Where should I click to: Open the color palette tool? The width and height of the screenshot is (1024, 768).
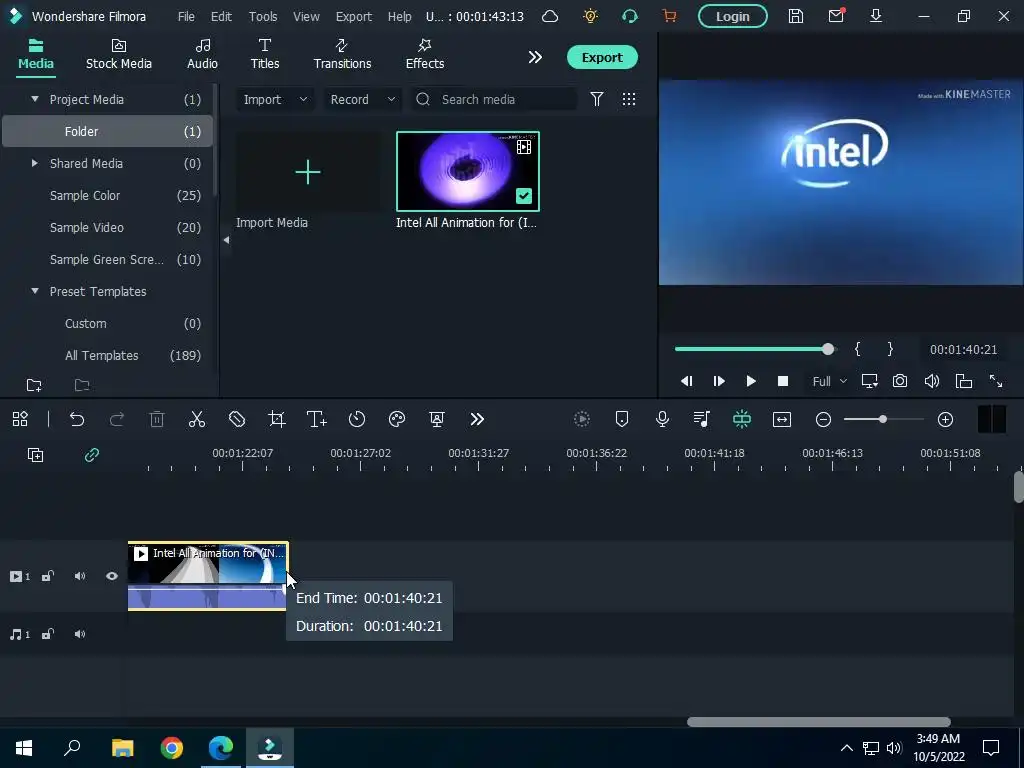tap(397, 419)
